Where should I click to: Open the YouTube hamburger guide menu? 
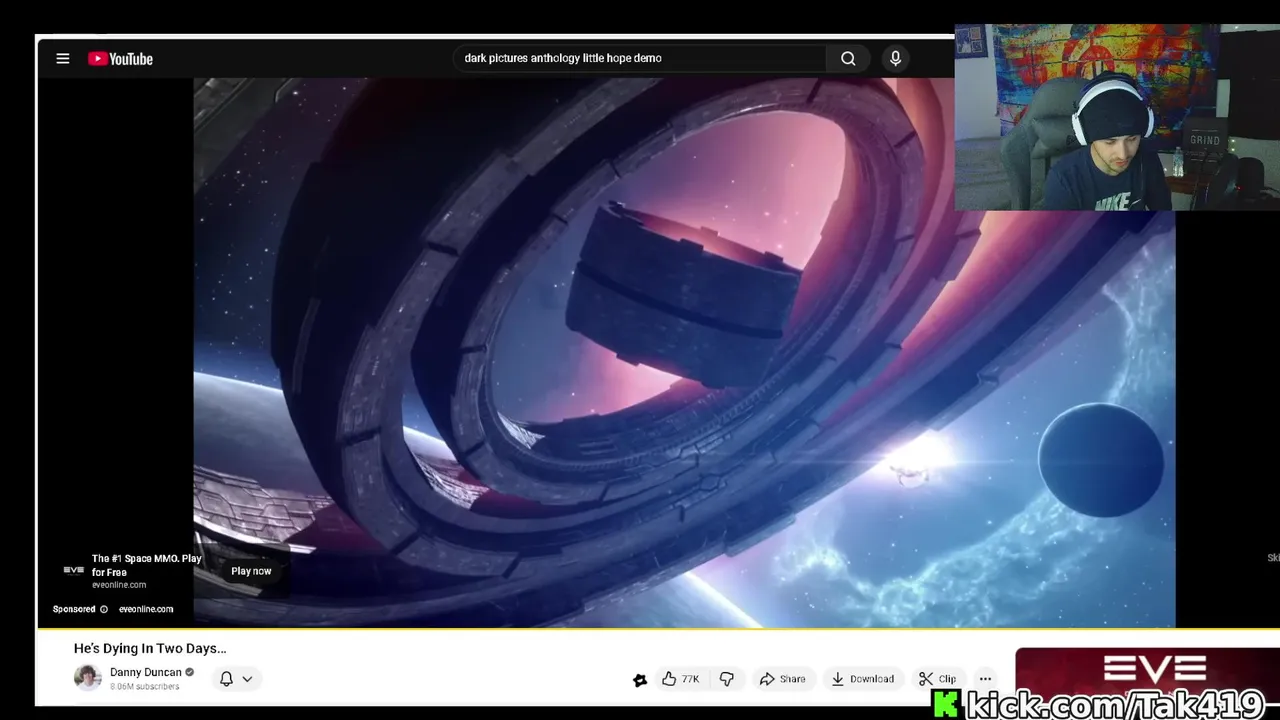(x=62, y=59)
